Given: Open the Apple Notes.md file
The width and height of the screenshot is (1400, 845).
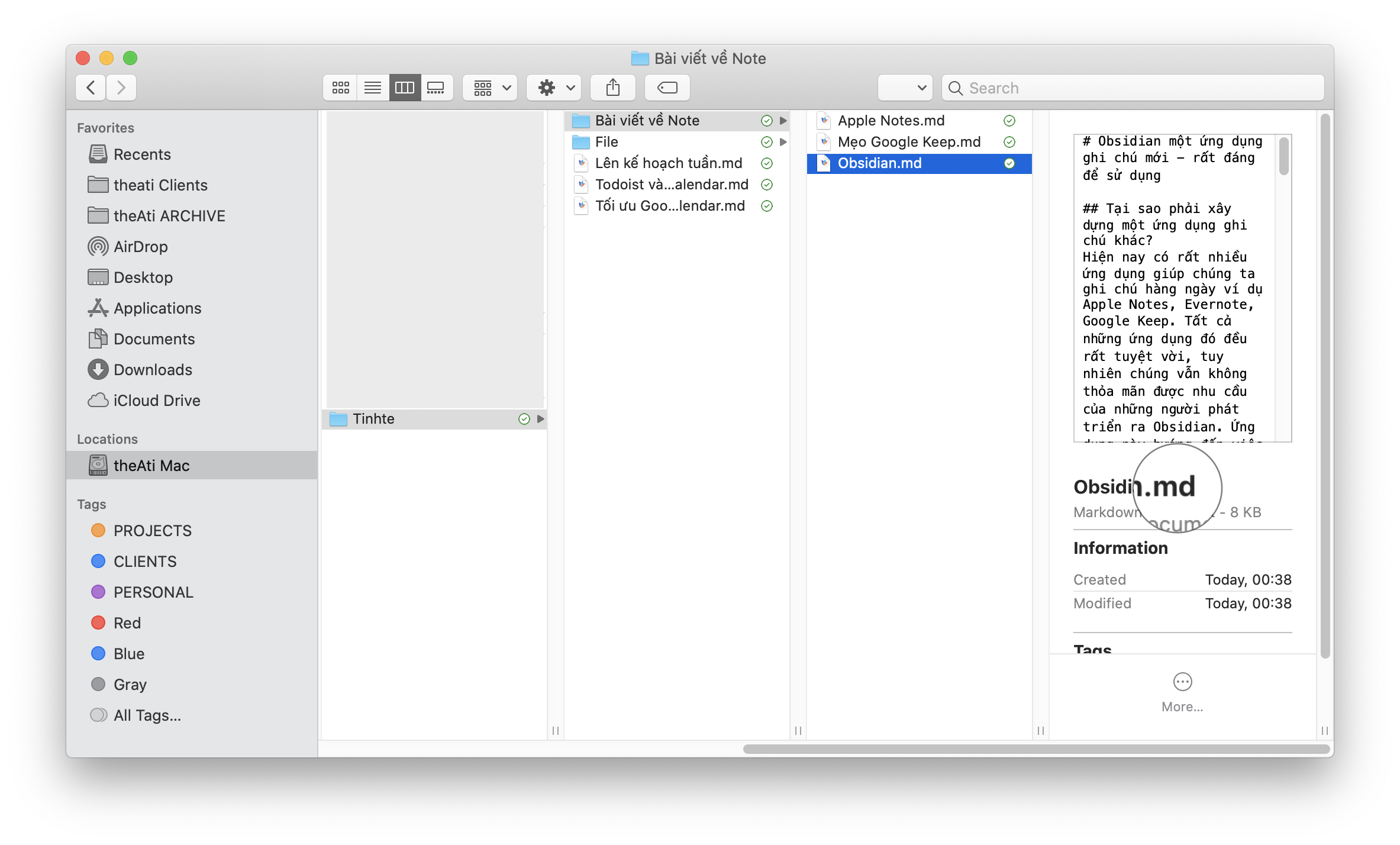Looking at the screenshot, I should click(891, 121).
